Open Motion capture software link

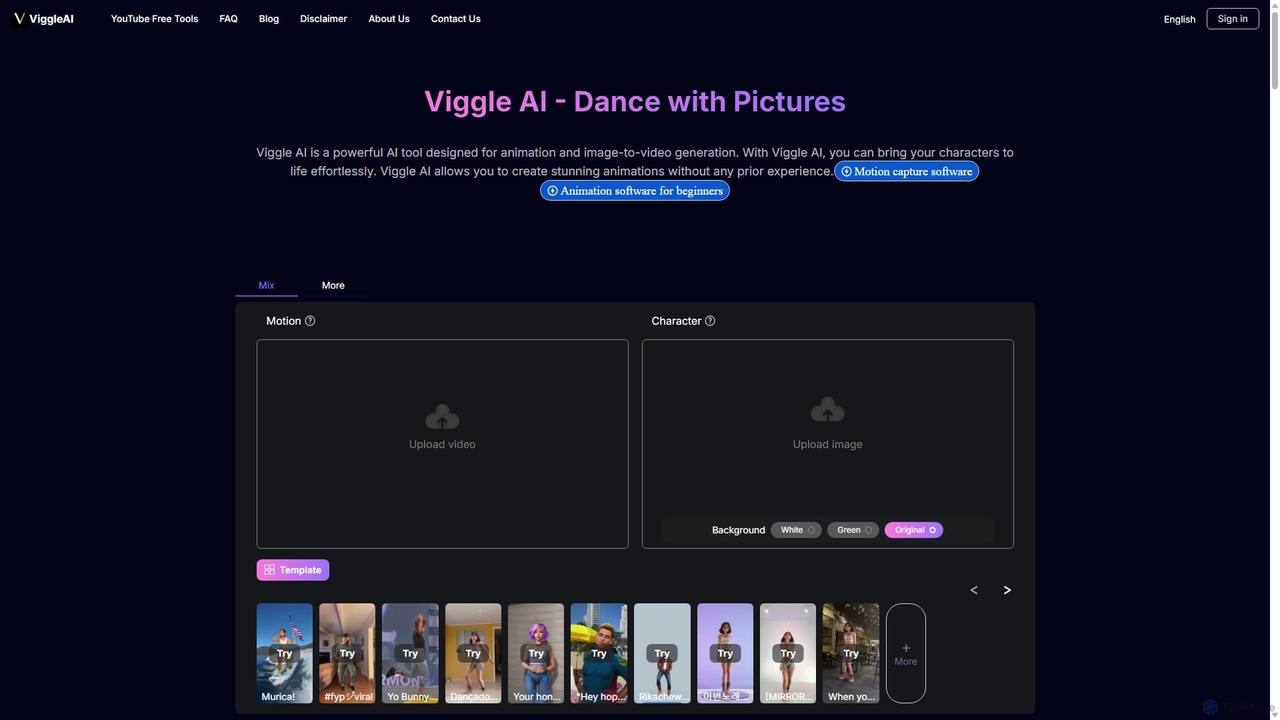(906, 171)
